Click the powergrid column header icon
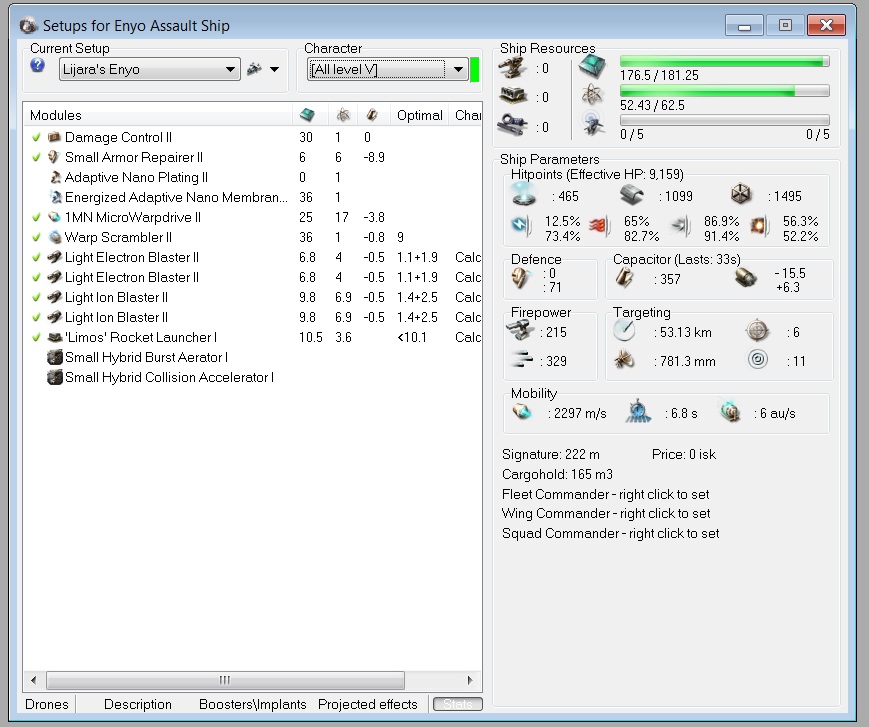Viewport: 869px width, 727px height. tap(343, 115)
